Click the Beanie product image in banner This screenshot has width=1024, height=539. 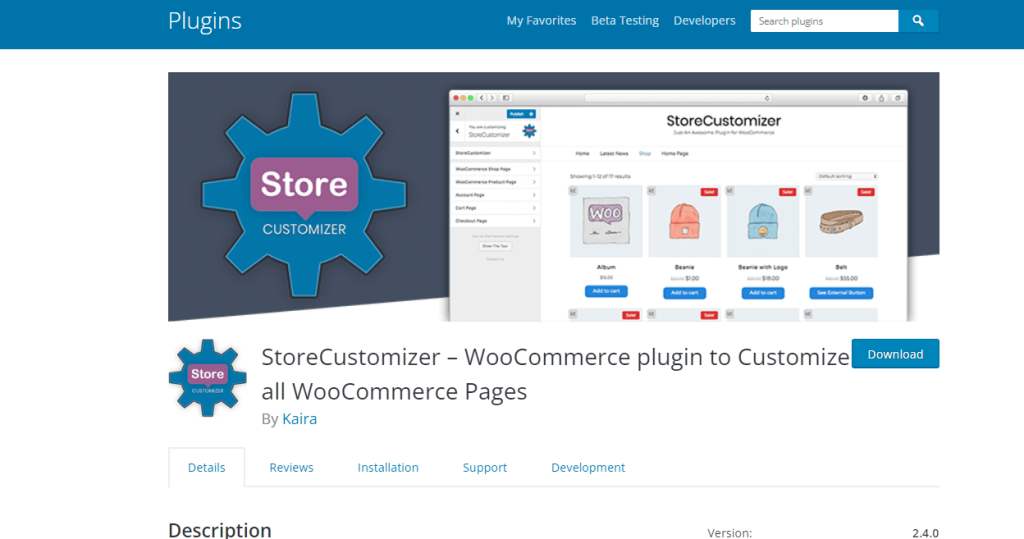point(684,221)
